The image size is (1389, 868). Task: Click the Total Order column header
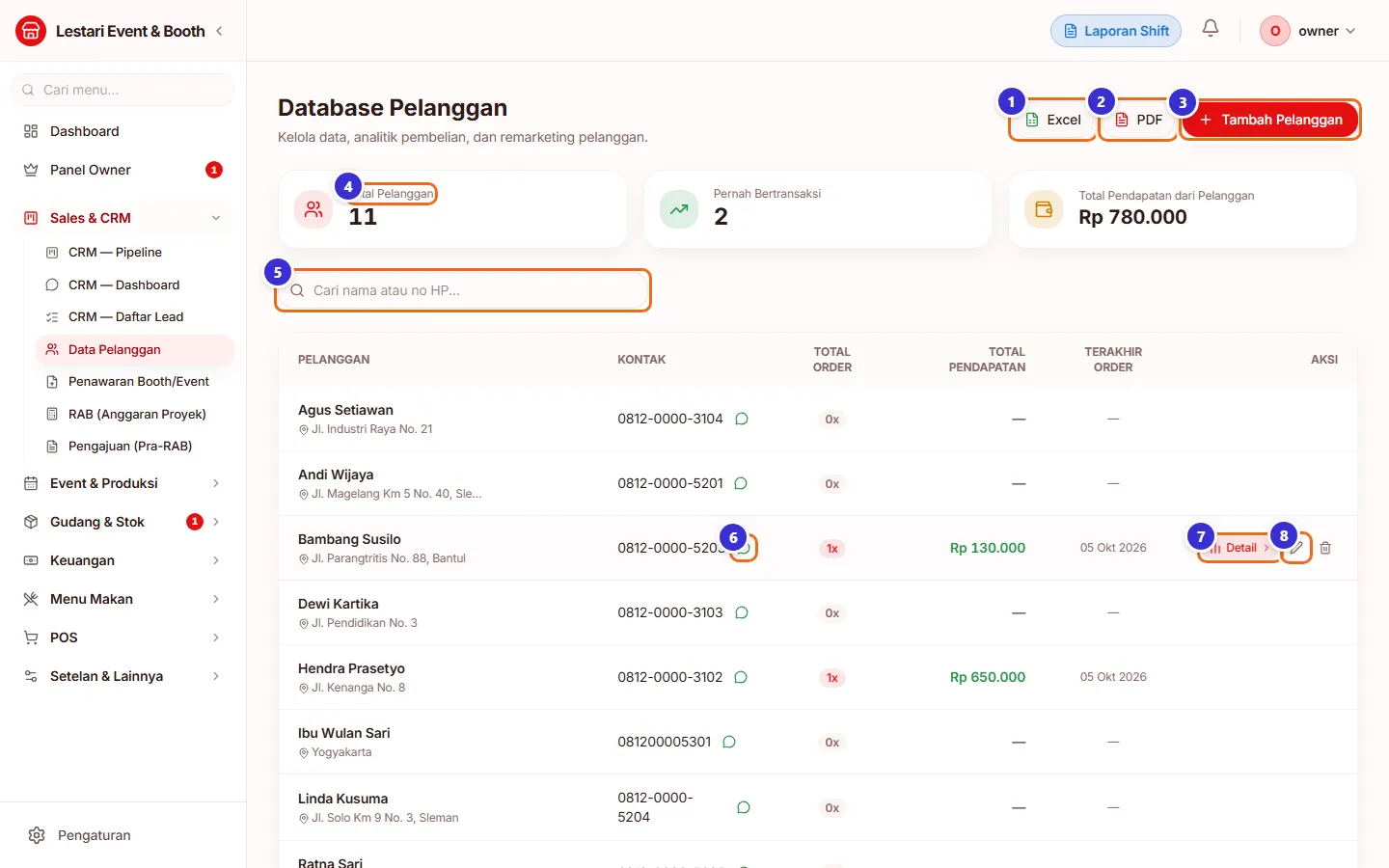click(832, 360)
